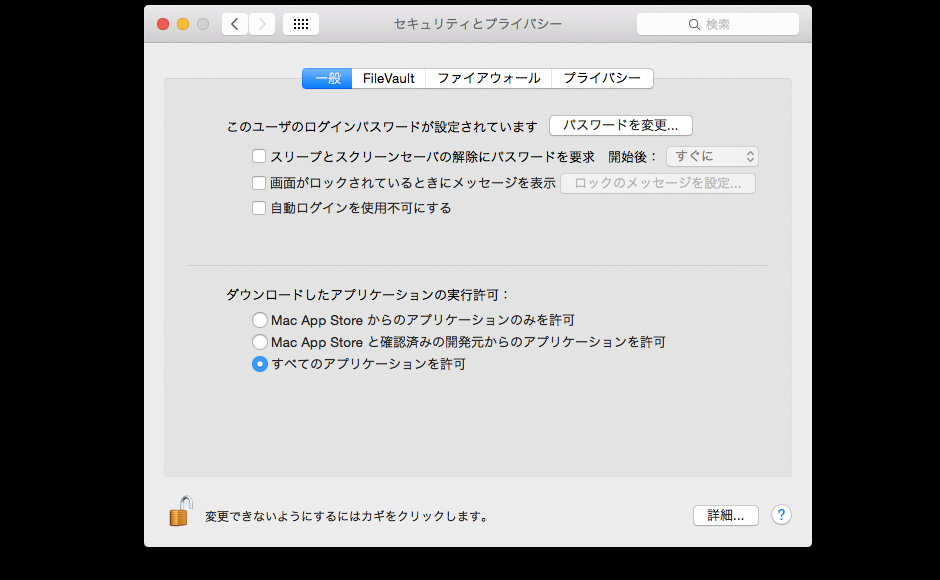The image size is (940, 580).
Task: Click the forward navigation arrow
Action: click(262, 24)
